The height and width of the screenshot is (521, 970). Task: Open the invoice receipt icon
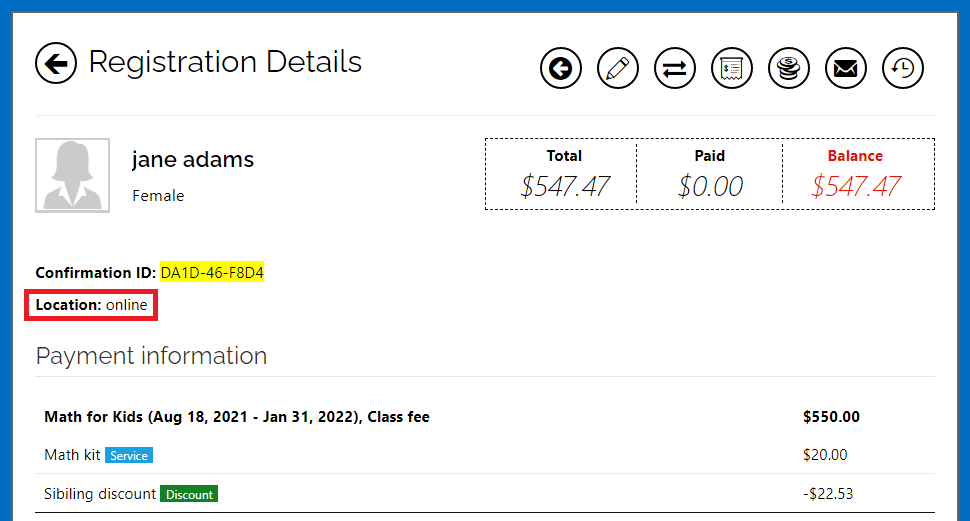(x=732, y=69)
